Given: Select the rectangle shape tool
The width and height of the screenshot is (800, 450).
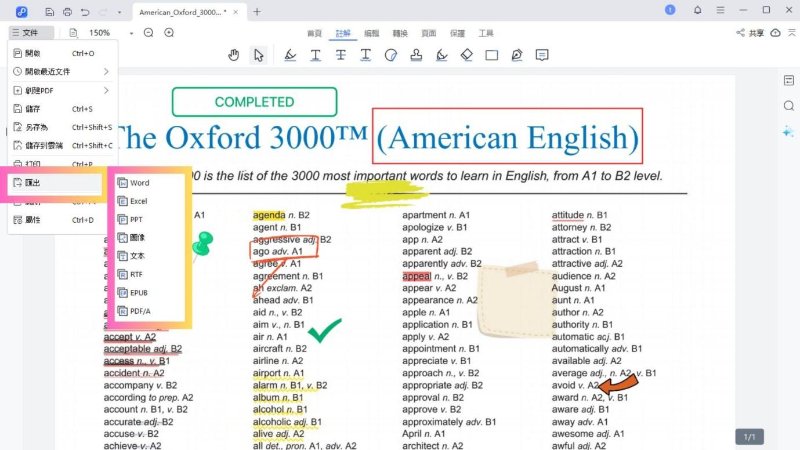Looking at the screenshot, I should tap(492, 55).
